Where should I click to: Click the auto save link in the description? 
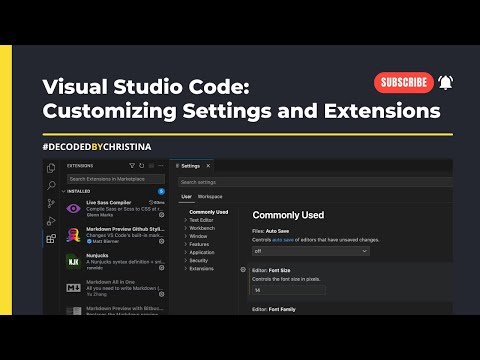pos(283,240)
